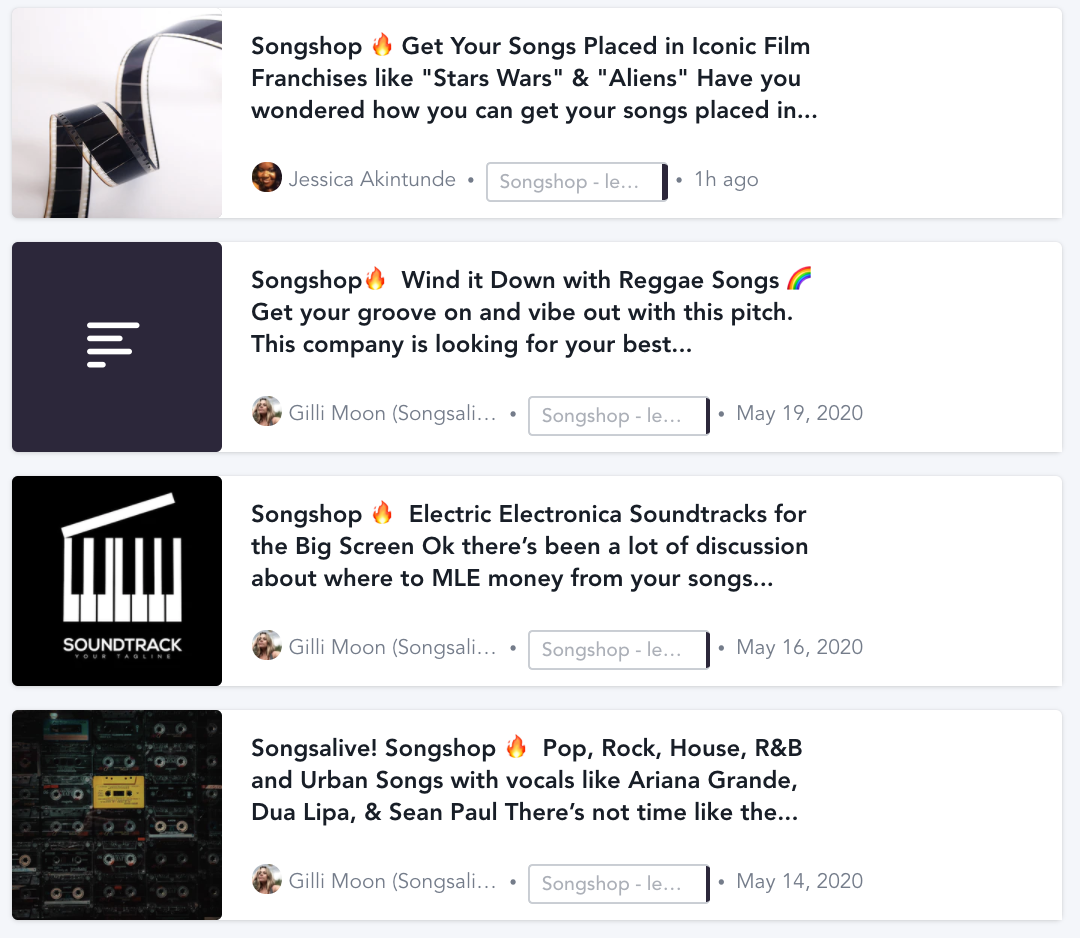Open the cassette tapes thumbnail image

(x=117, y=815)
